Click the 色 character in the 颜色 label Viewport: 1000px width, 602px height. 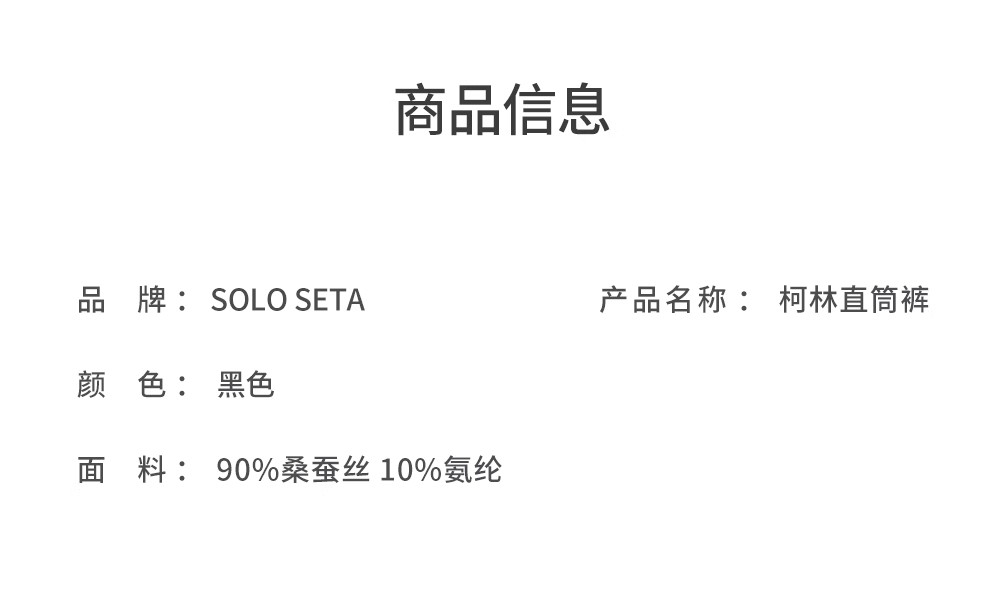(152, 385)
